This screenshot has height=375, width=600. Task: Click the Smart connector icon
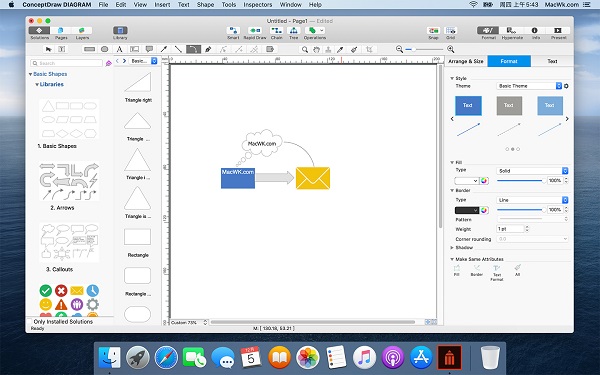[x=233, y=33]
